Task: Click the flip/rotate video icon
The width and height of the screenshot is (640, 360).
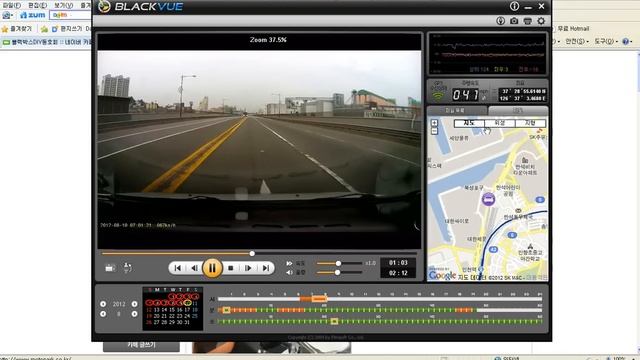Action: point(127,268)
